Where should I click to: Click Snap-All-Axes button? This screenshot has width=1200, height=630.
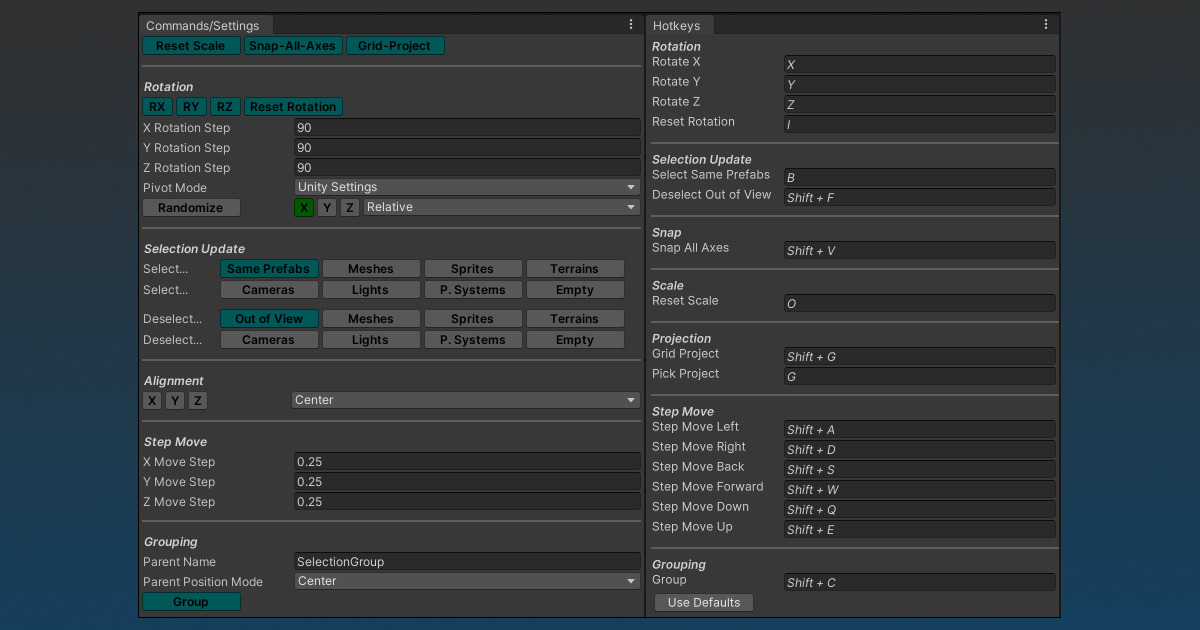(293, 46)
